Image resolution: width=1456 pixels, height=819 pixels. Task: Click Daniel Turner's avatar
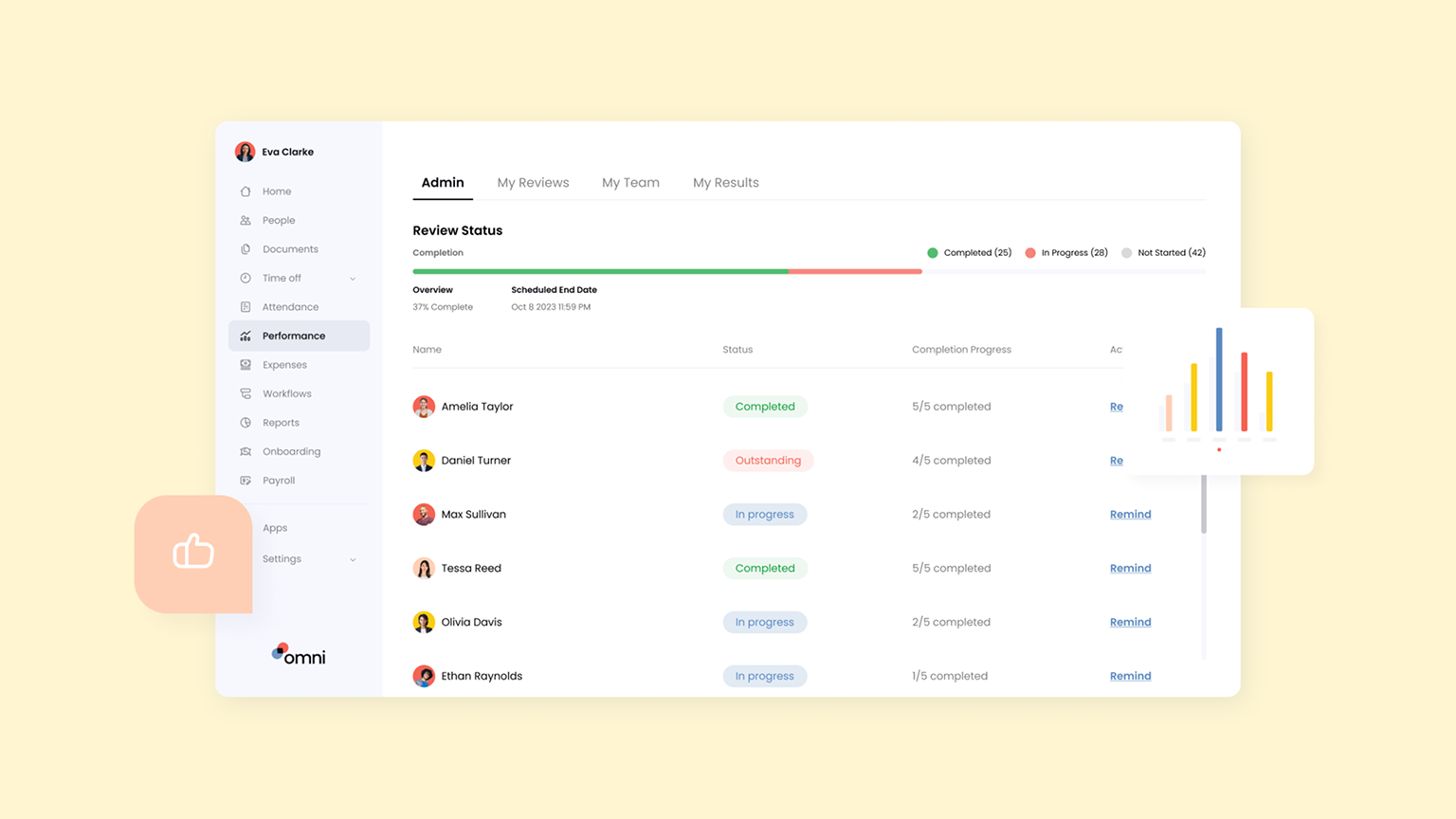(x=424, y=461)
